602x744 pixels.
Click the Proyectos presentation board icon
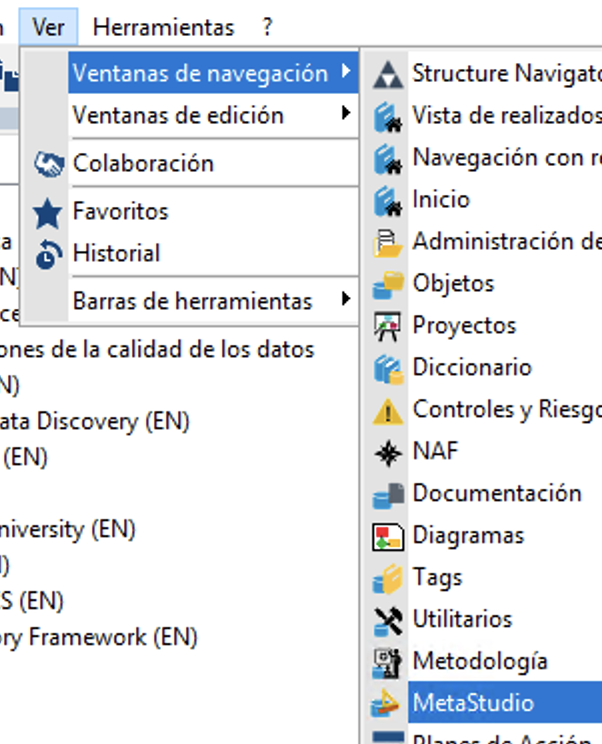click(388, 326)
